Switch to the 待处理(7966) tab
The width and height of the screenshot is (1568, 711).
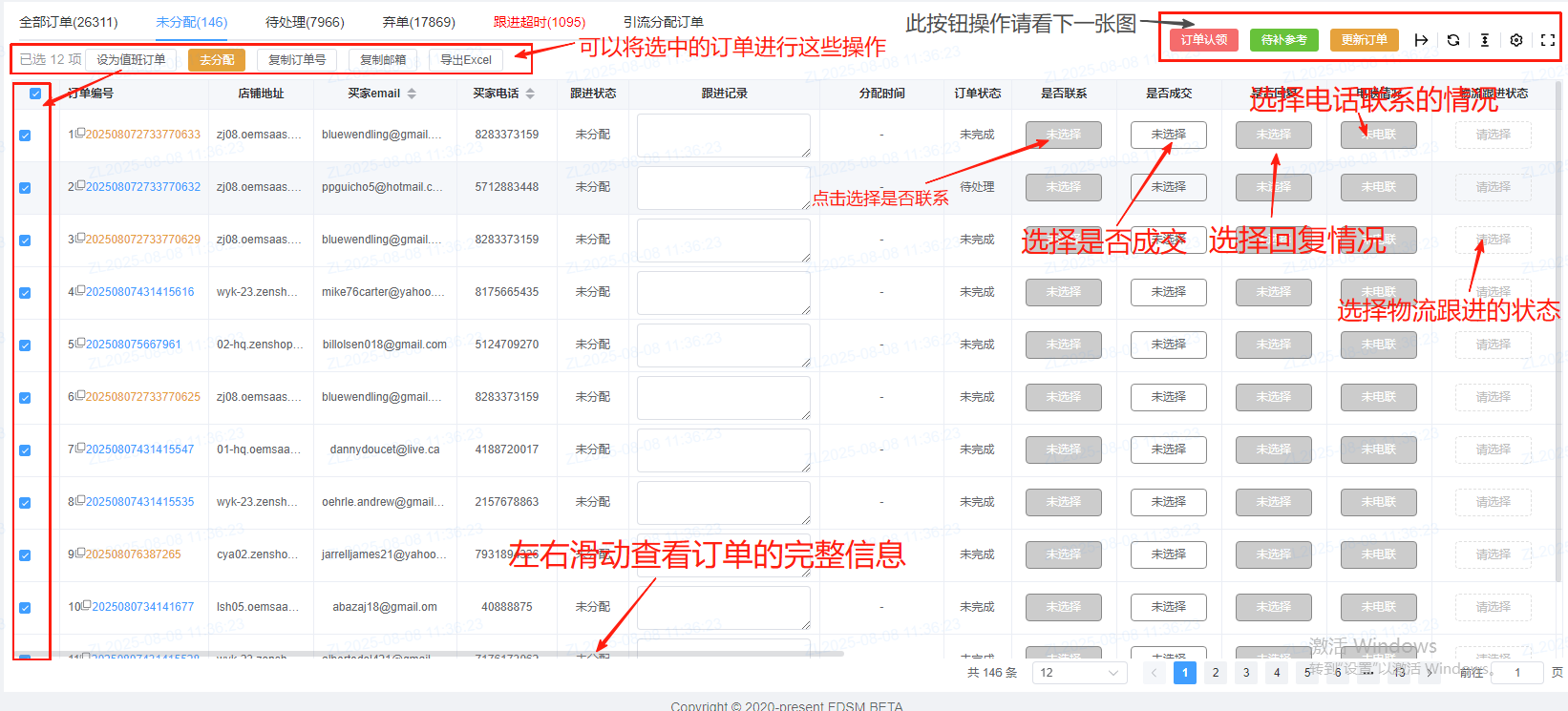point(305,22)
